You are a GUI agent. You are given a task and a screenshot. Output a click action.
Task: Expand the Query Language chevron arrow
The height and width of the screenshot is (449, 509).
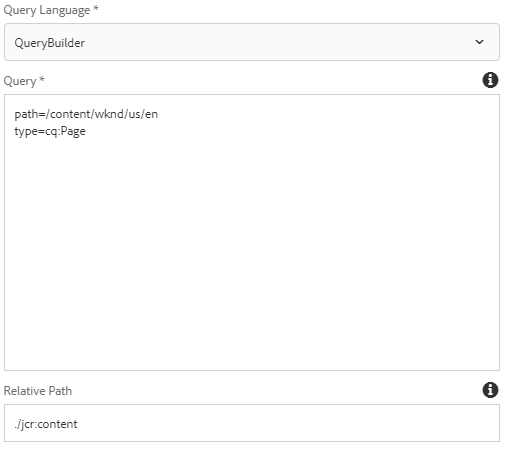(x=479, y=42)
